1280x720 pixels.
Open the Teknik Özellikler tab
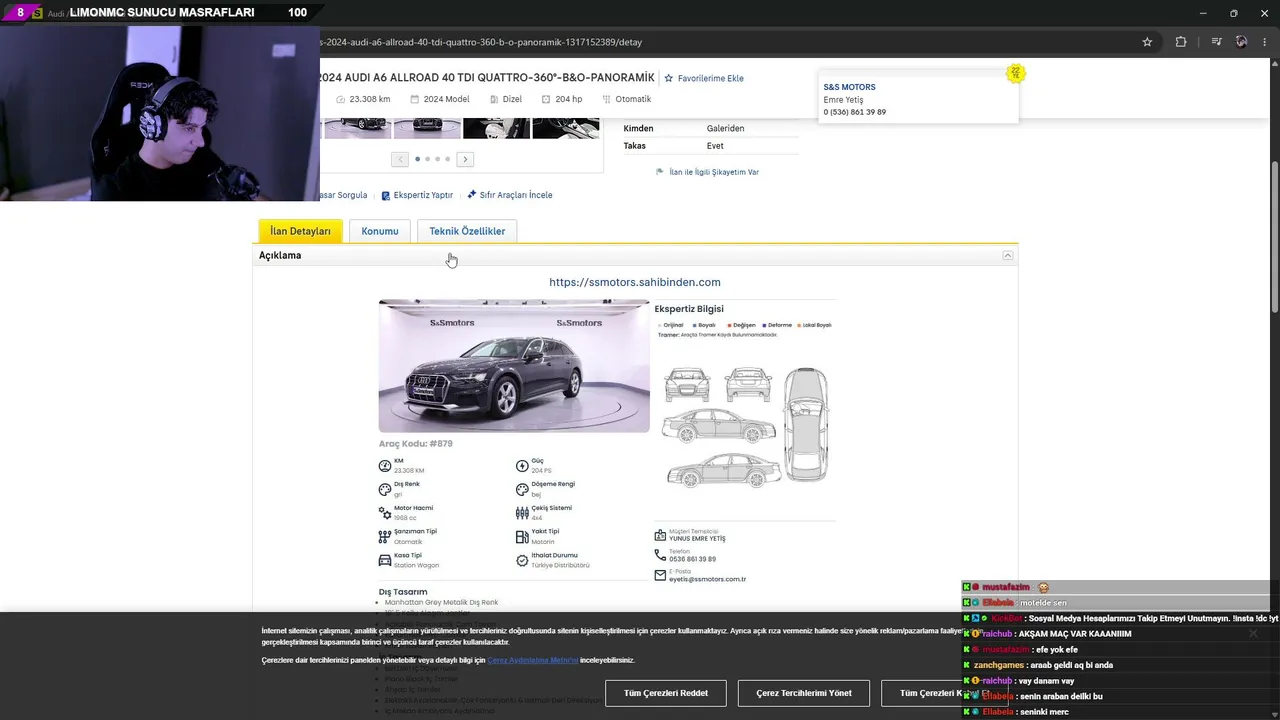[x=467, y=231]
